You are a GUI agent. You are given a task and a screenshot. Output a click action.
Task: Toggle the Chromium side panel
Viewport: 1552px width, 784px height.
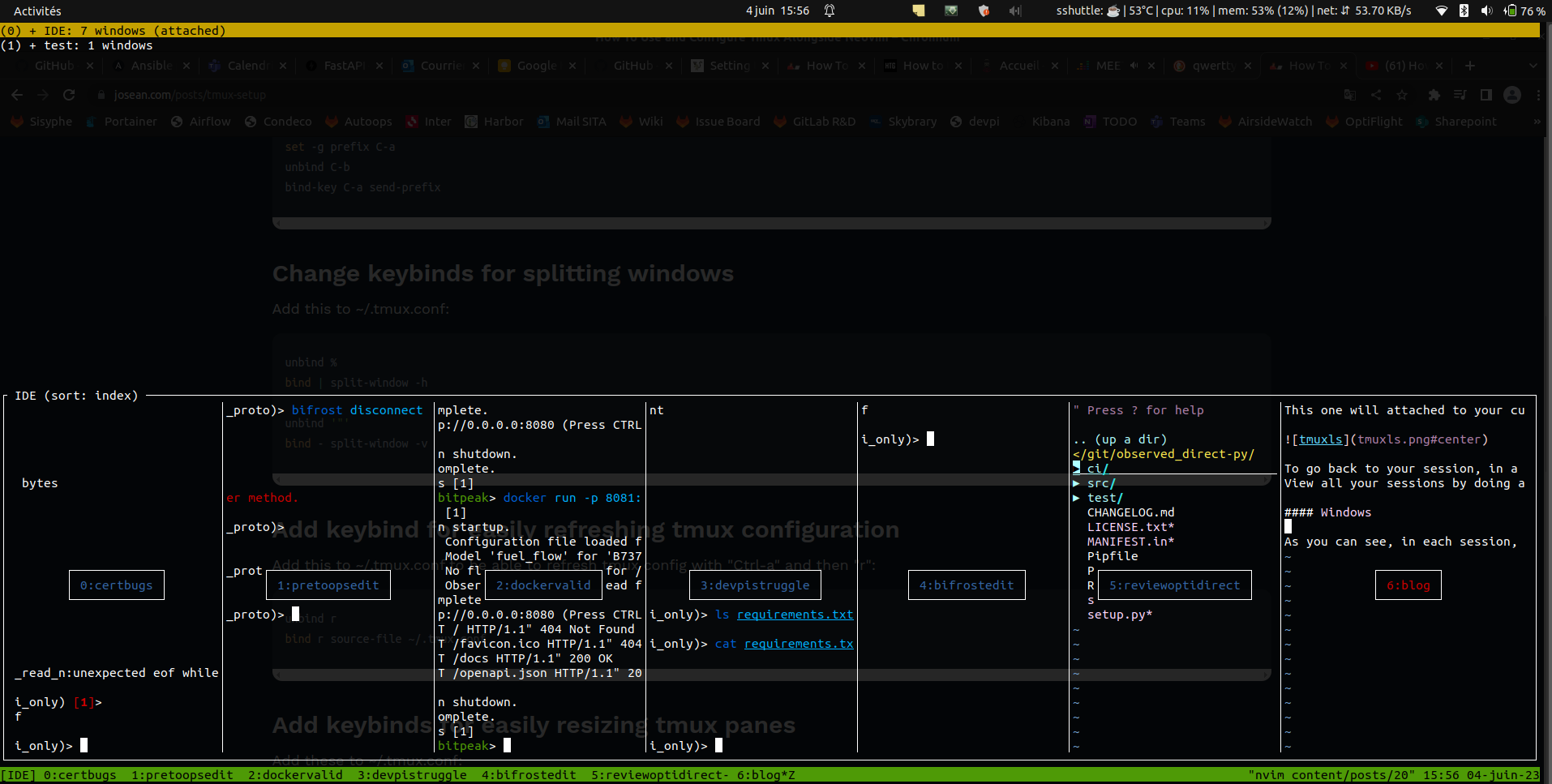coord(1486,95)
